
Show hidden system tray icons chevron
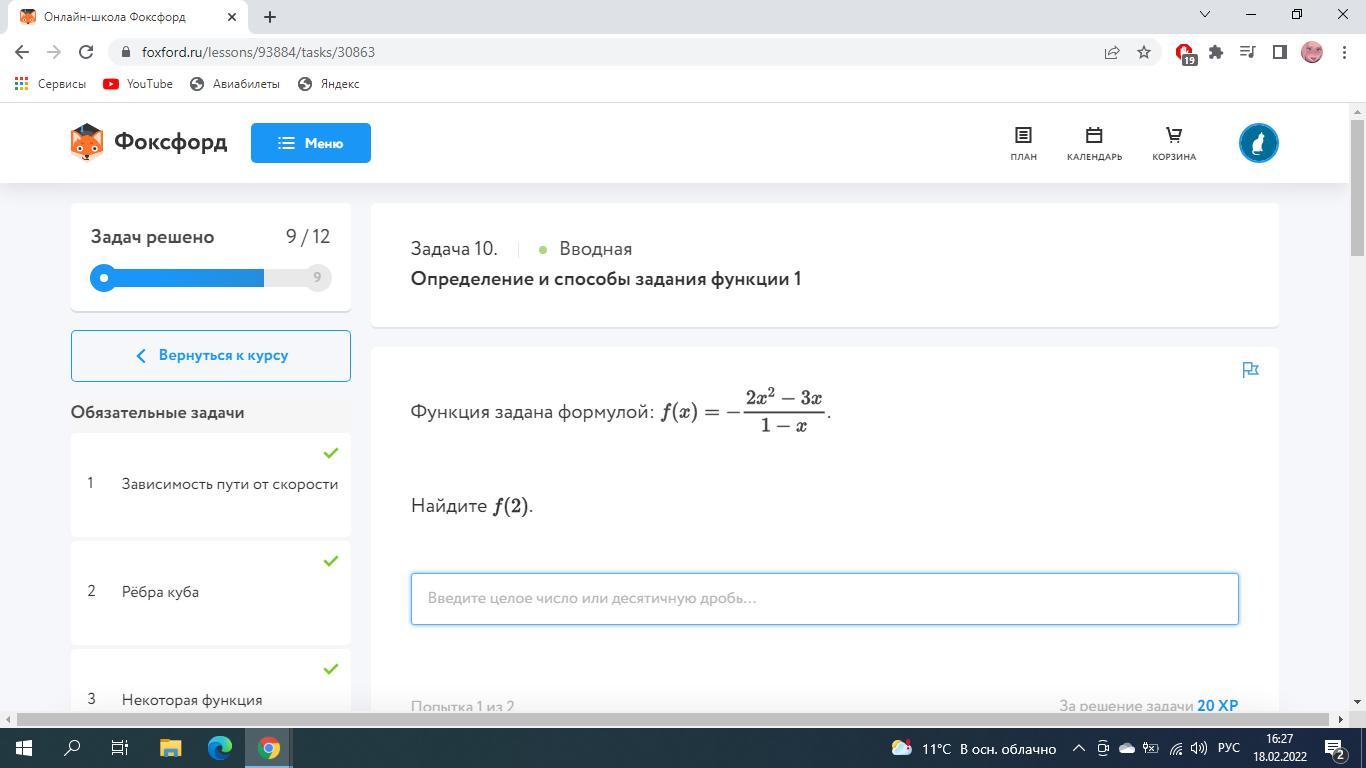1078,748
